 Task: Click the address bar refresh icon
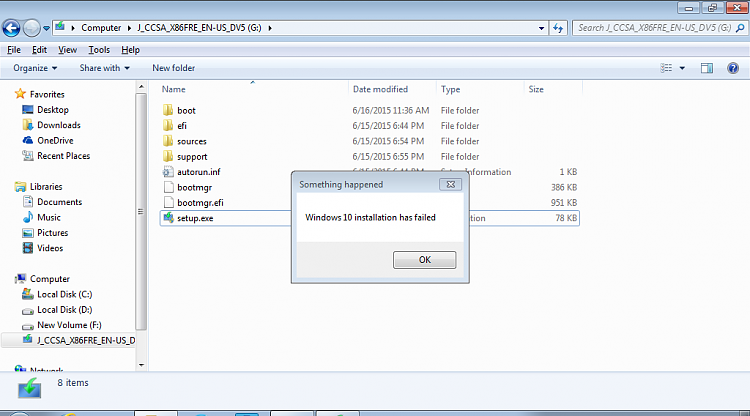coord(558,28)
